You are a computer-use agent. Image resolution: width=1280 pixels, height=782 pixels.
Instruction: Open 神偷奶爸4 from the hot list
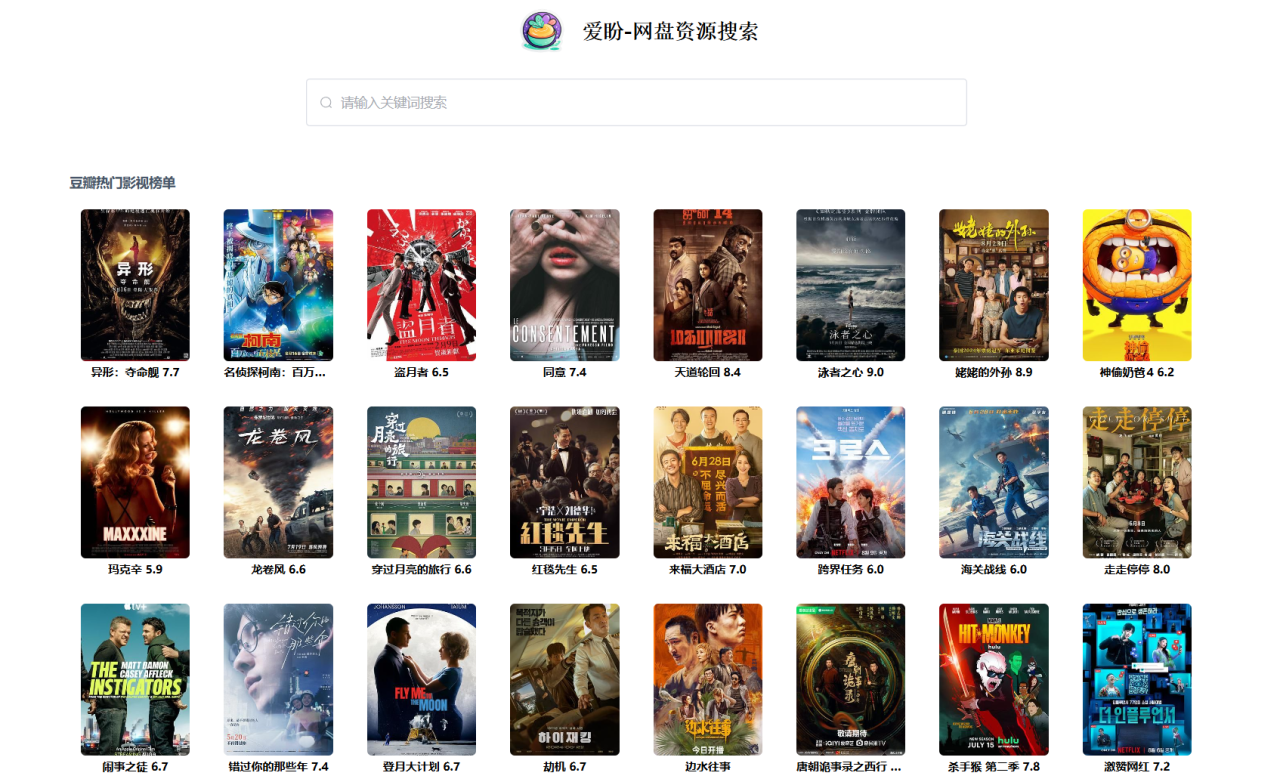(1136, 284)
